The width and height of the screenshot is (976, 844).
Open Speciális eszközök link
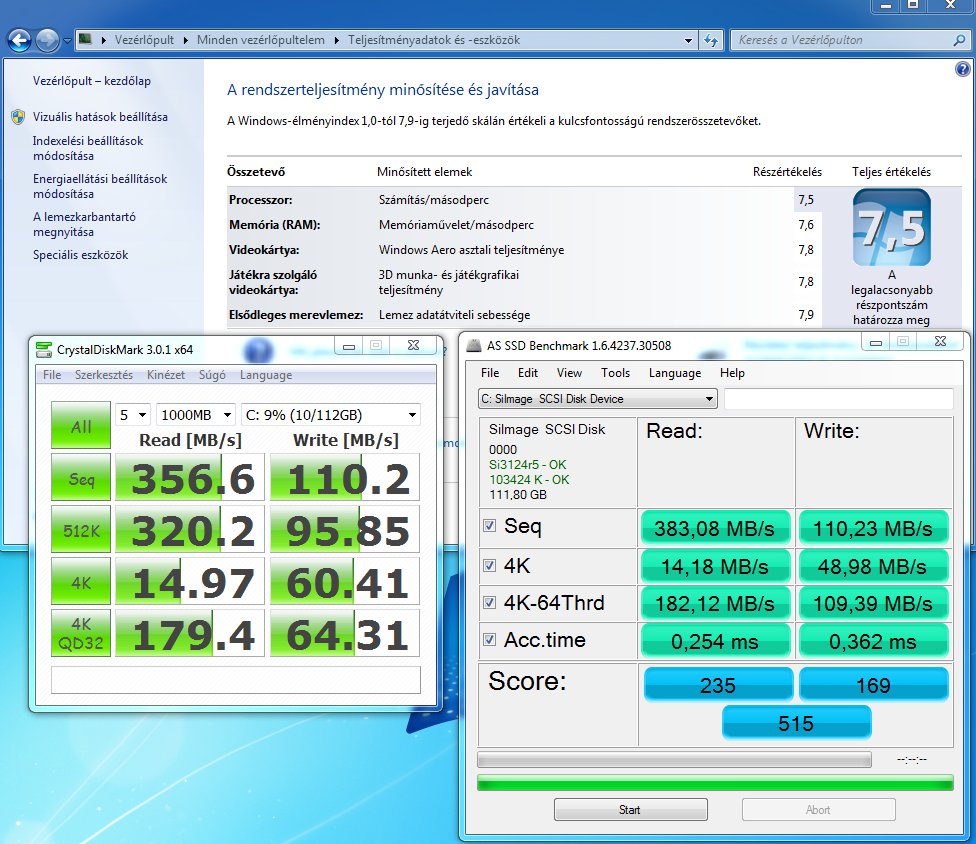pyautogui.click(x=80, y=255)
